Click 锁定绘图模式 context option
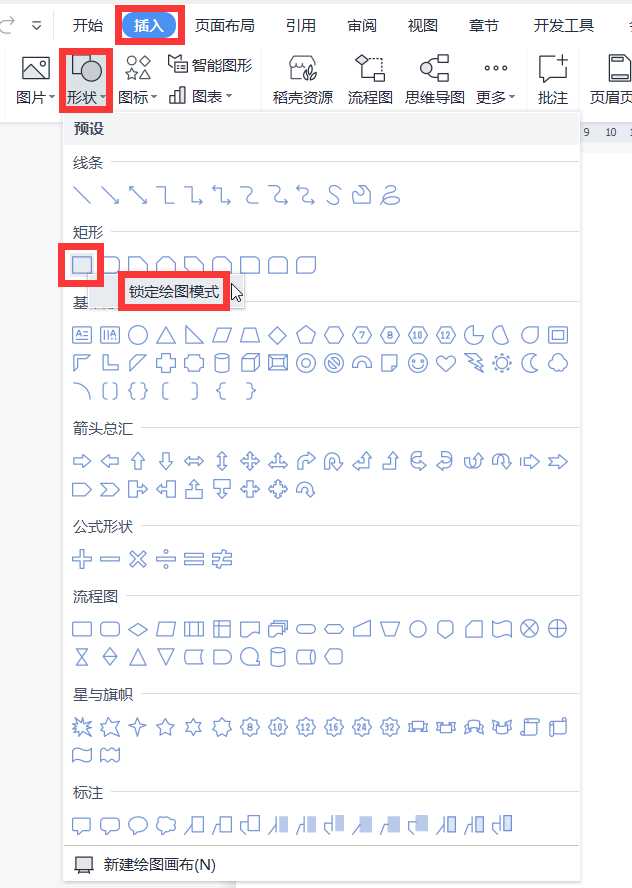This screenshot has width=632, height=888. (x=174, y=292)
